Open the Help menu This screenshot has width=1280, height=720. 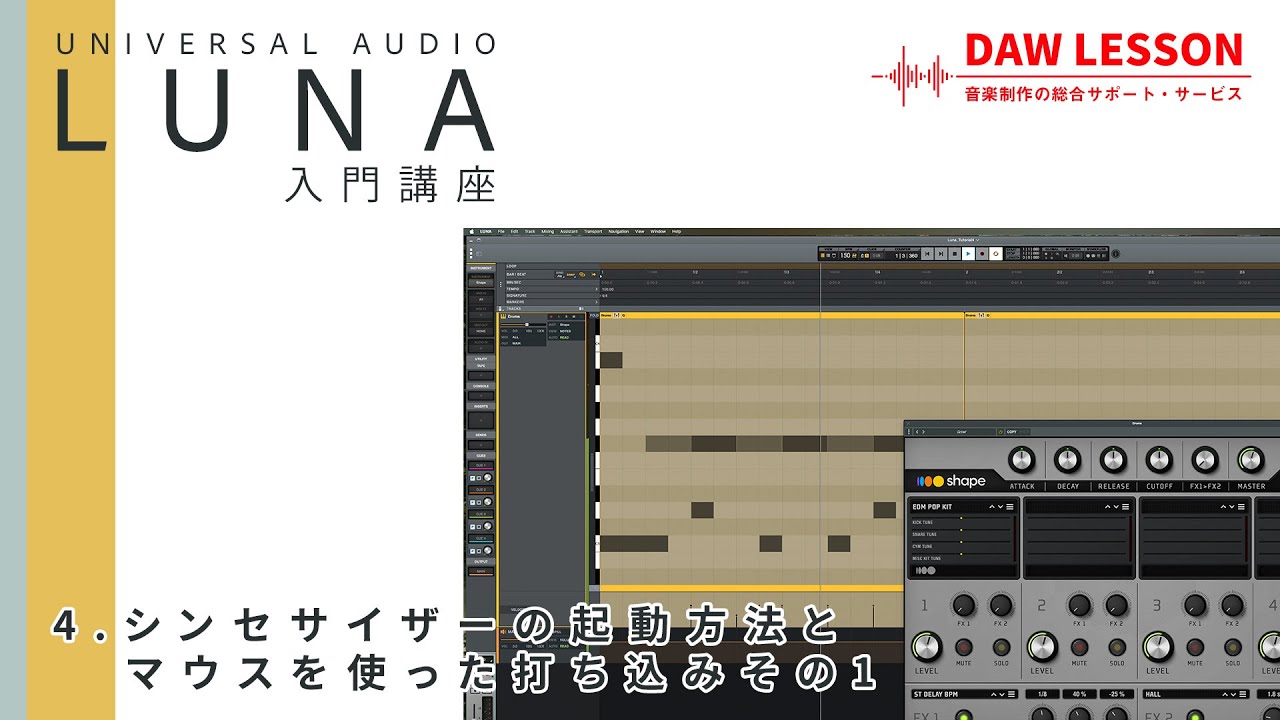tap(676, 231)
